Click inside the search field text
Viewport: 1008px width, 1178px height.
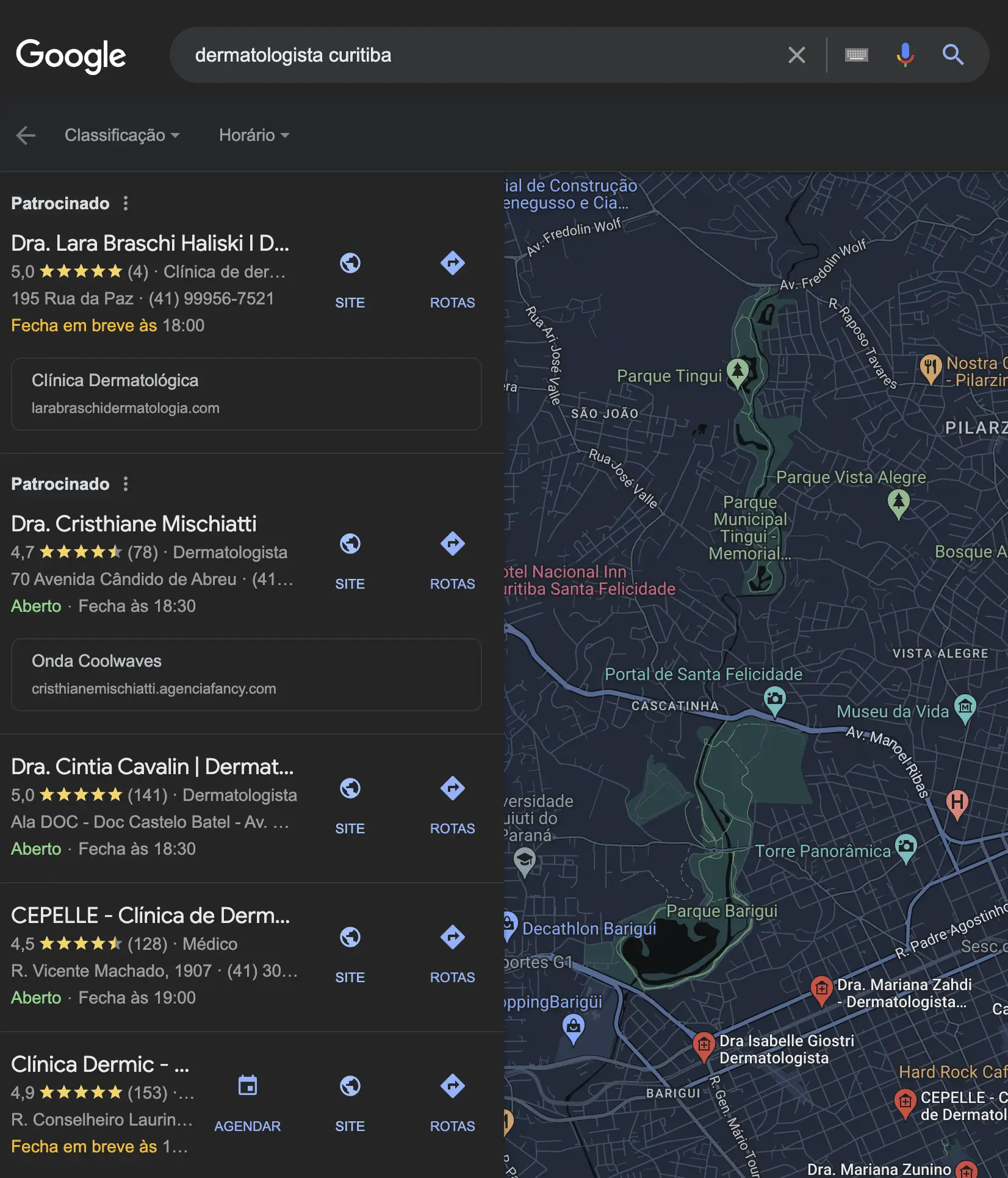tap(293, 55)
